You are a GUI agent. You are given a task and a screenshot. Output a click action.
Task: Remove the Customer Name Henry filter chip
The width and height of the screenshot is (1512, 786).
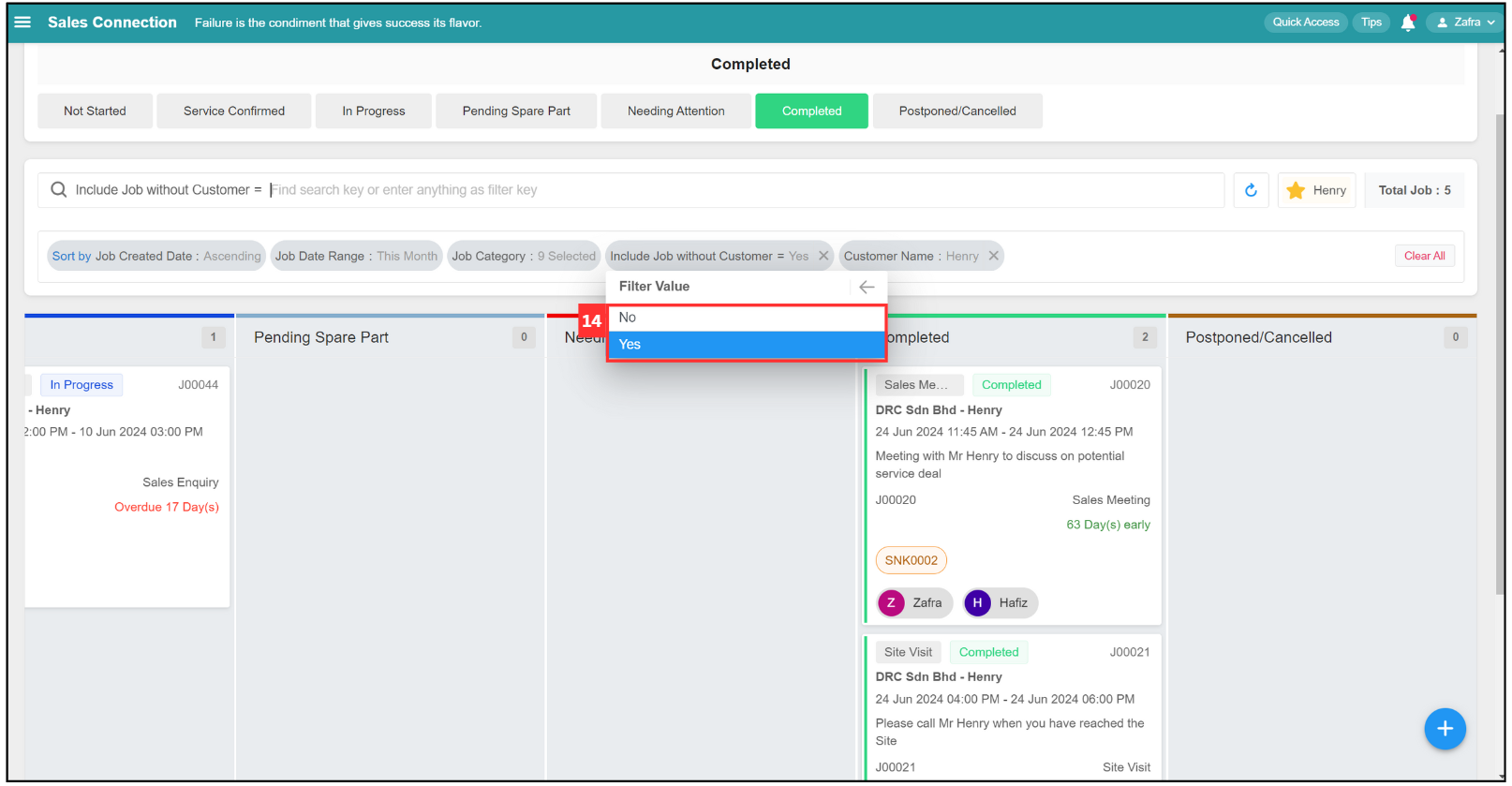click(994, 256)
